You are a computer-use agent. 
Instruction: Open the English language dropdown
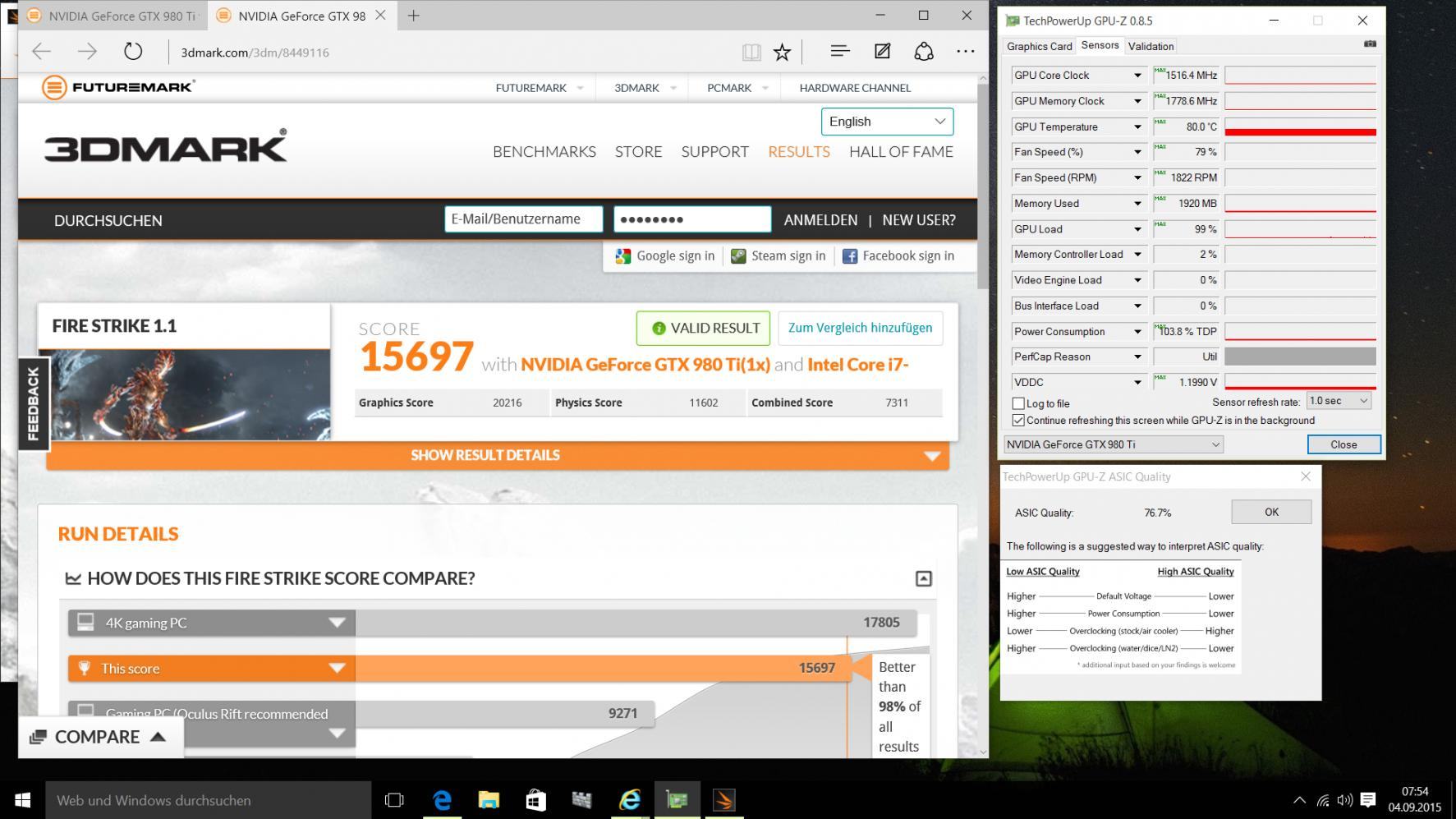coord(887,122)
